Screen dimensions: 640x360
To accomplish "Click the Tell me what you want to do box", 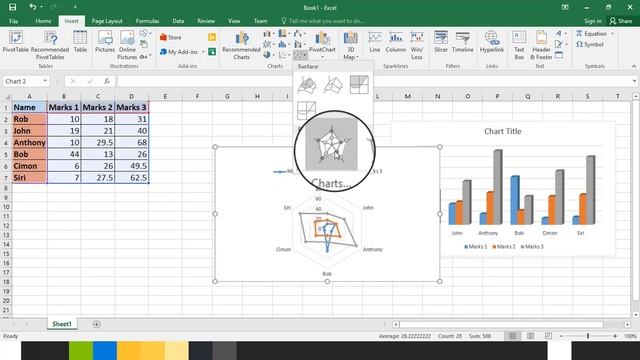I will [322, 21].
